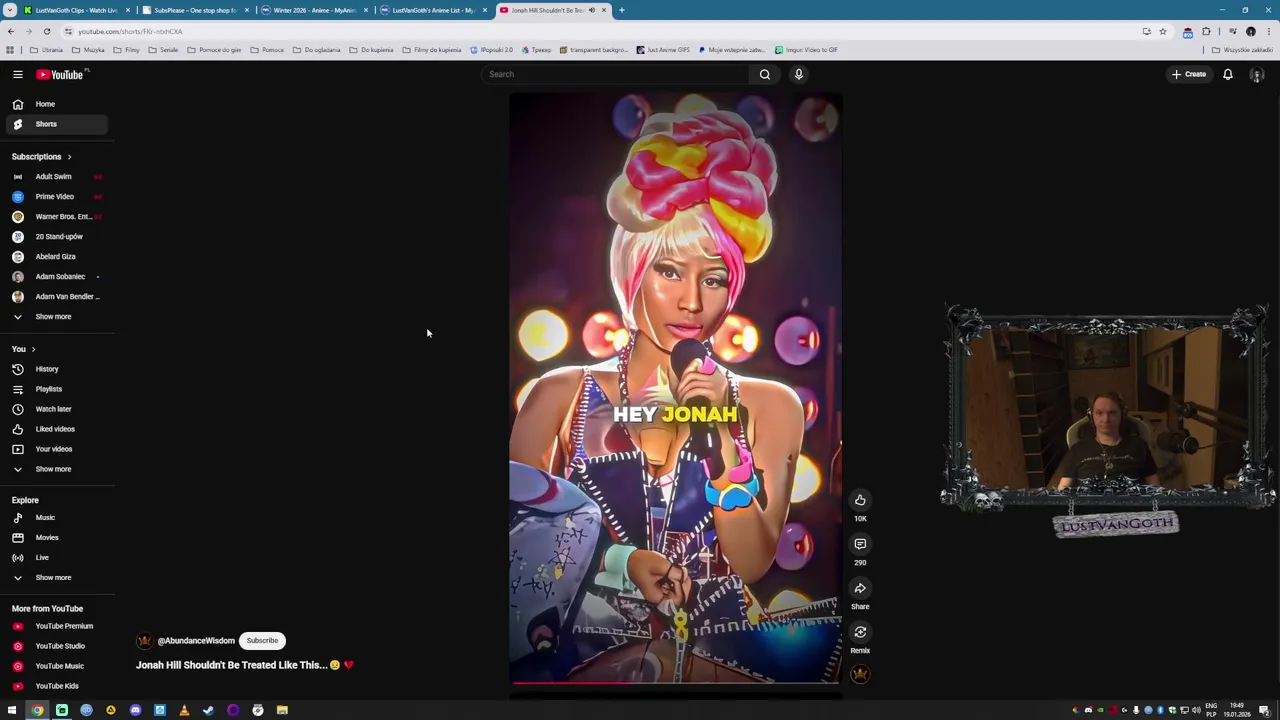Open @AbundanceWisdom channel link

click(x=196, y=641)
